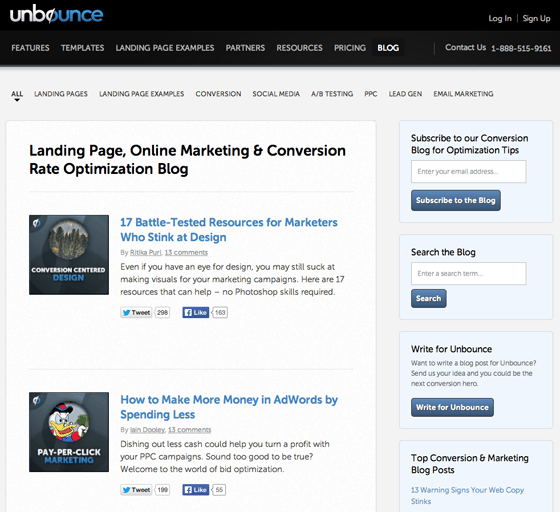Viewport: 560px width, 512px height.
Task: Click the Sign Up link
Action: click(x=536, y=19)
